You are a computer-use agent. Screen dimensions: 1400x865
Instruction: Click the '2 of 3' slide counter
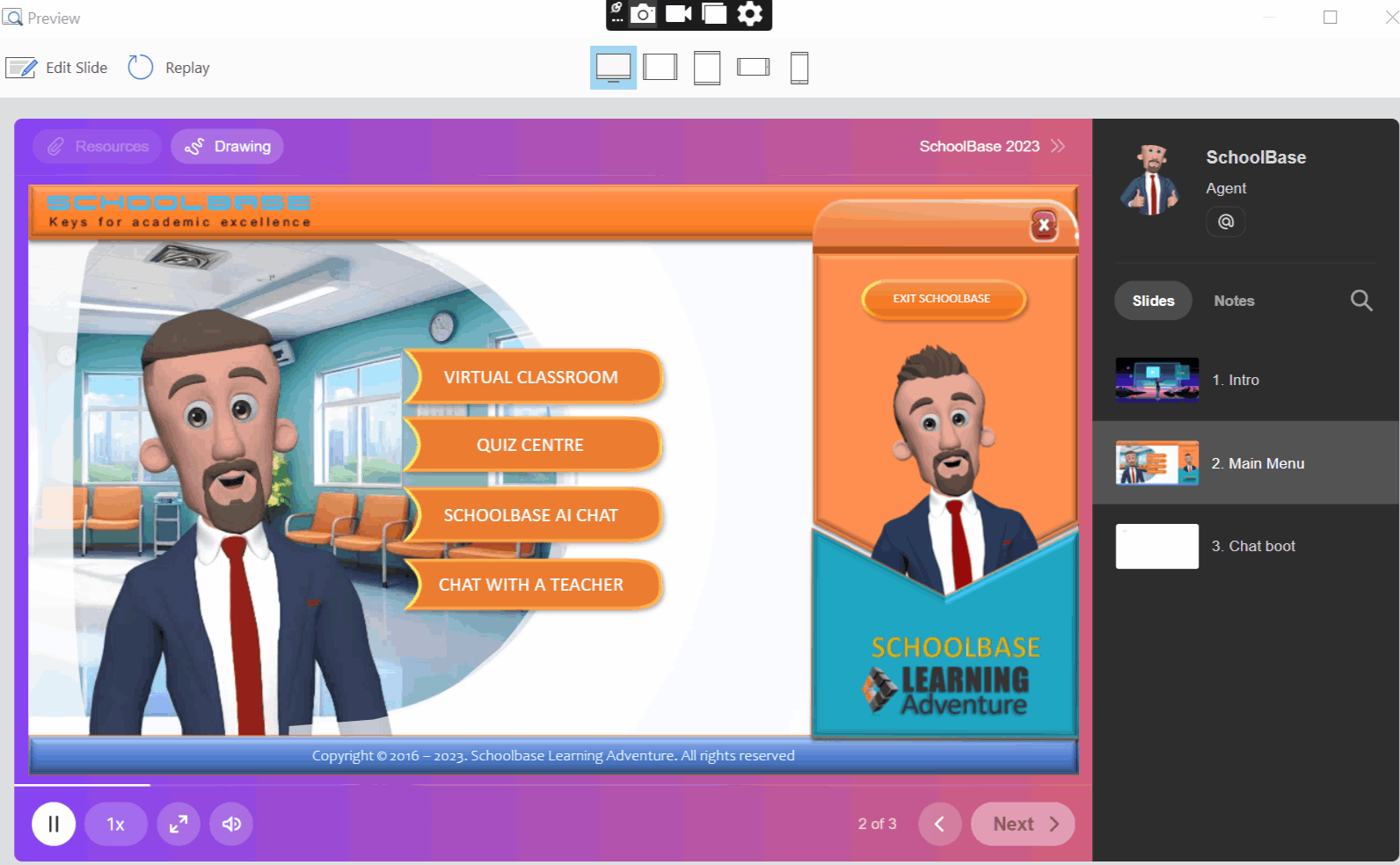pyautogui.click(x=877, y=824)
